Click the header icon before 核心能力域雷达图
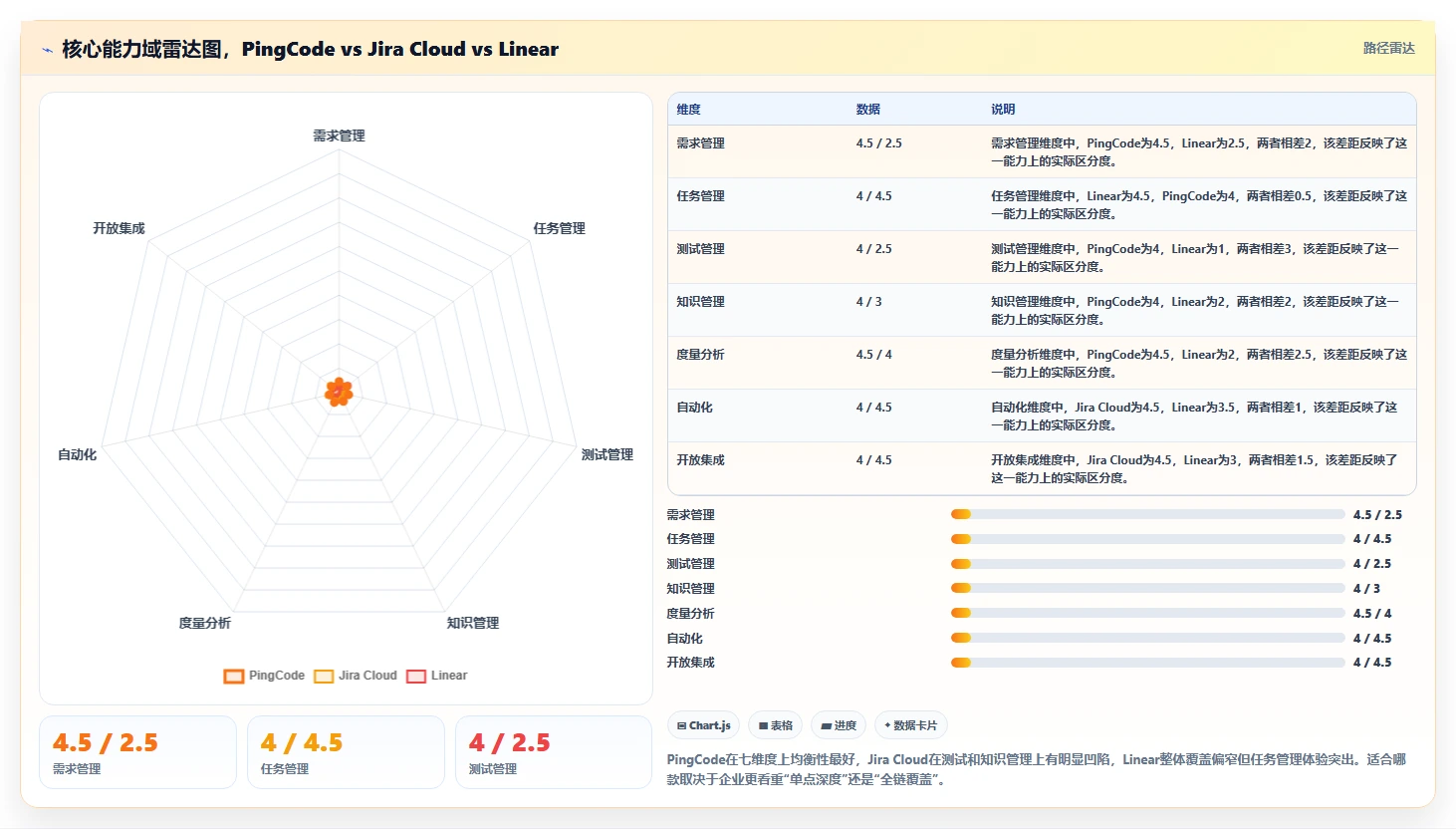 47,50
